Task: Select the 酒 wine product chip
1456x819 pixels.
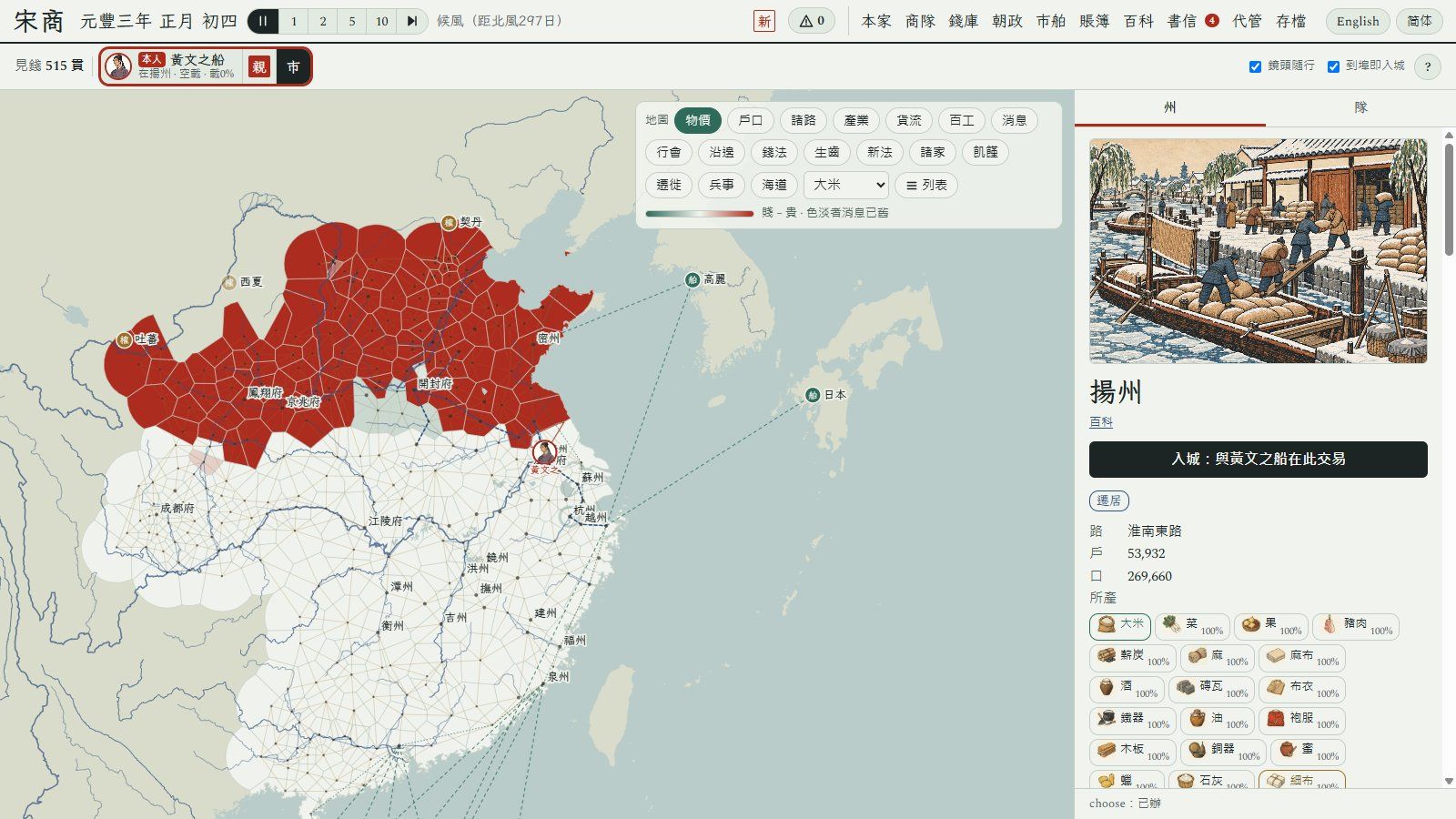Action: pos(1127,689)
